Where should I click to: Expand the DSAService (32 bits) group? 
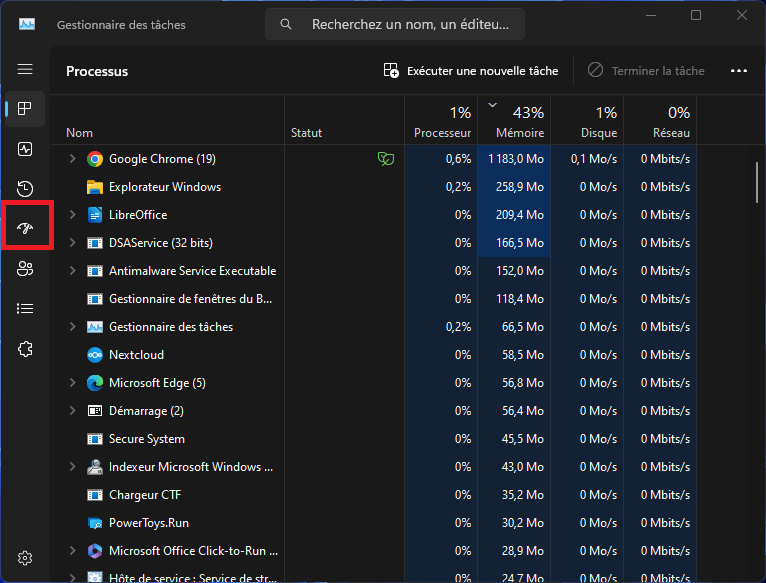coord(72,243)
